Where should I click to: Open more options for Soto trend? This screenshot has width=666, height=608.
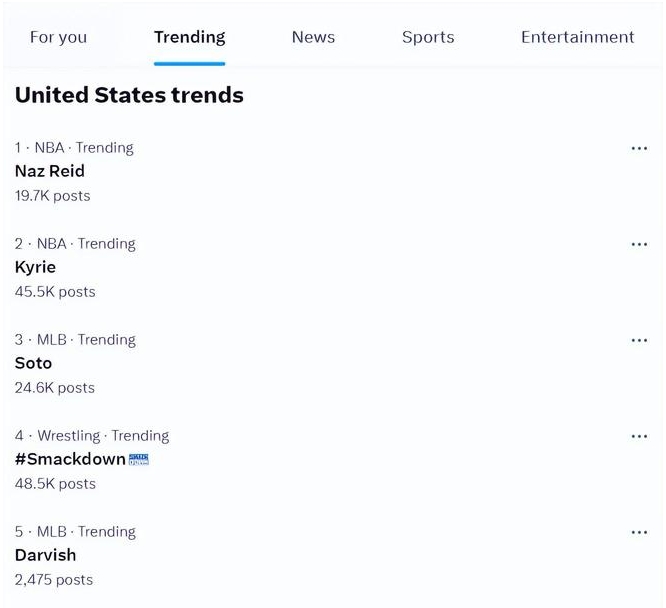tap(639, 340)
